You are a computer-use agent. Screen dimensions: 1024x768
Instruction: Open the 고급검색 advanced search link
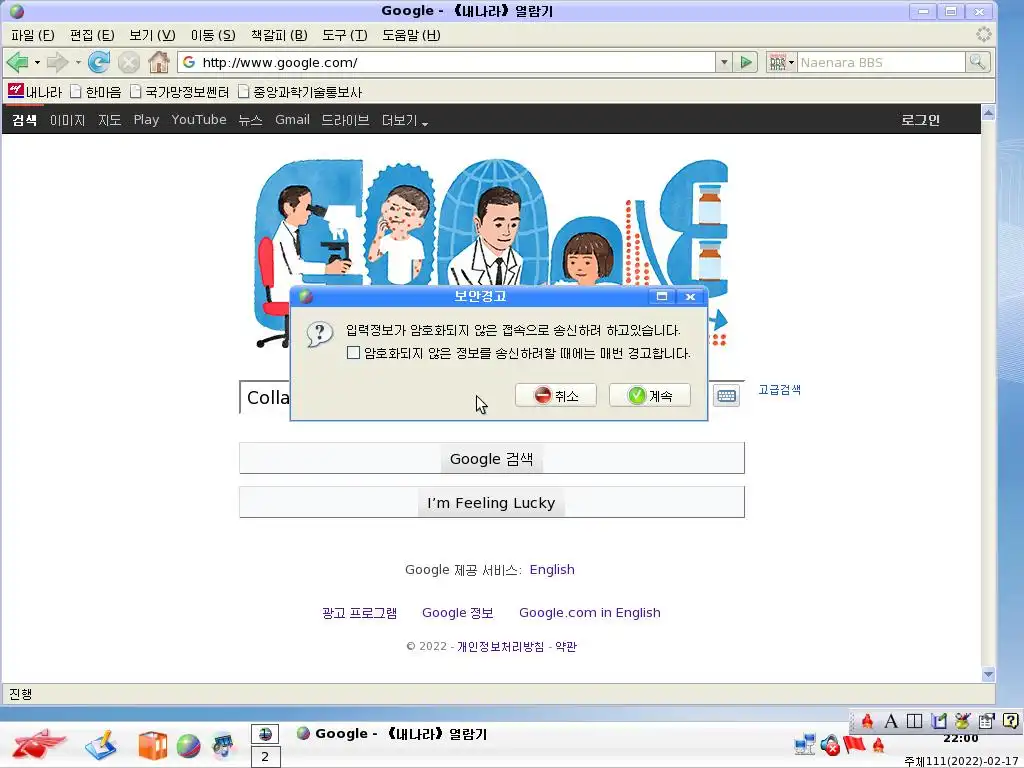point(779,390)
